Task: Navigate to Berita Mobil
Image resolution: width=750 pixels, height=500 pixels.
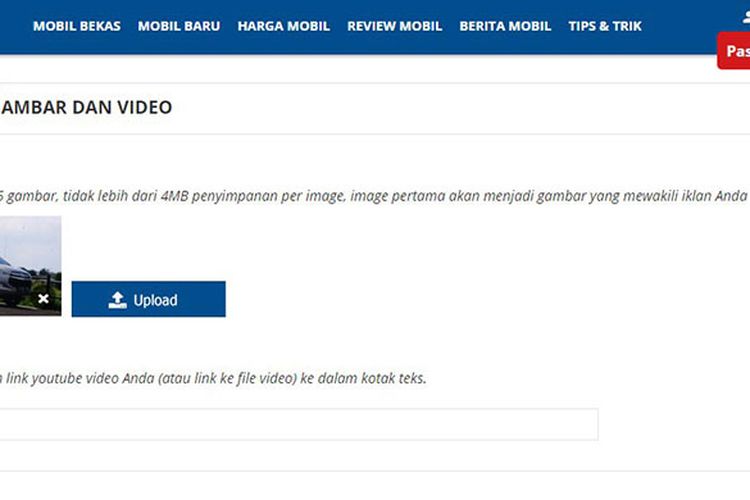Action: click(x=505, y=26)
